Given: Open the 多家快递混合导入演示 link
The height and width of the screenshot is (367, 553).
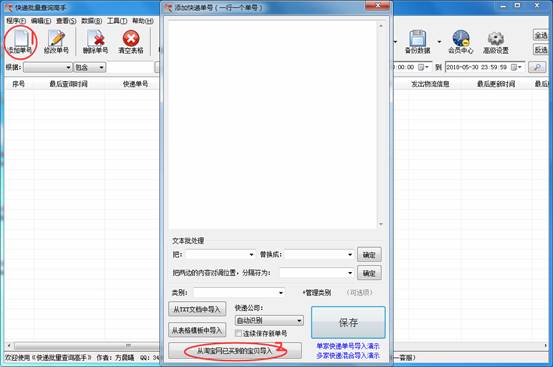Looking at the screenshot, I should (x=348, y=355).
